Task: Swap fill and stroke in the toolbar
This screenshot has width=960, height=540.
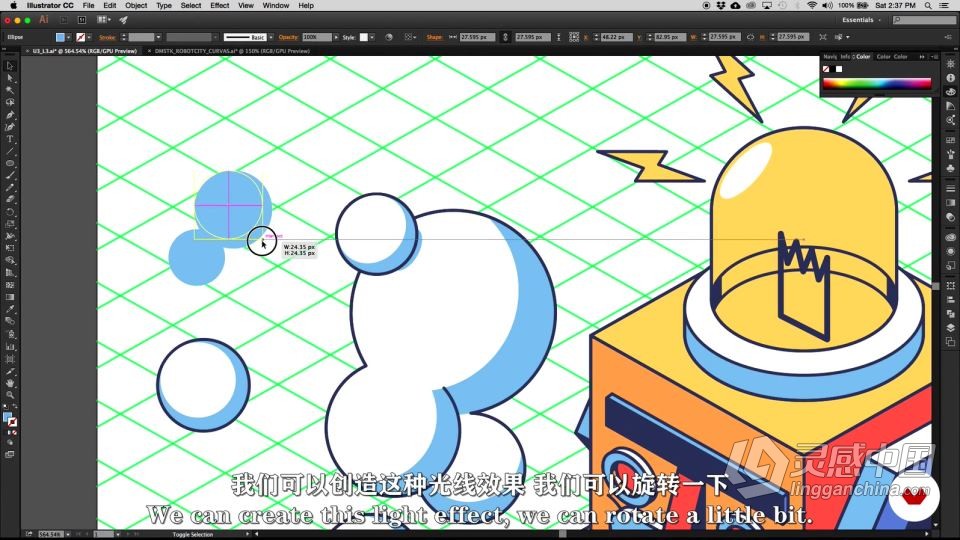Action: pos(15,407)
